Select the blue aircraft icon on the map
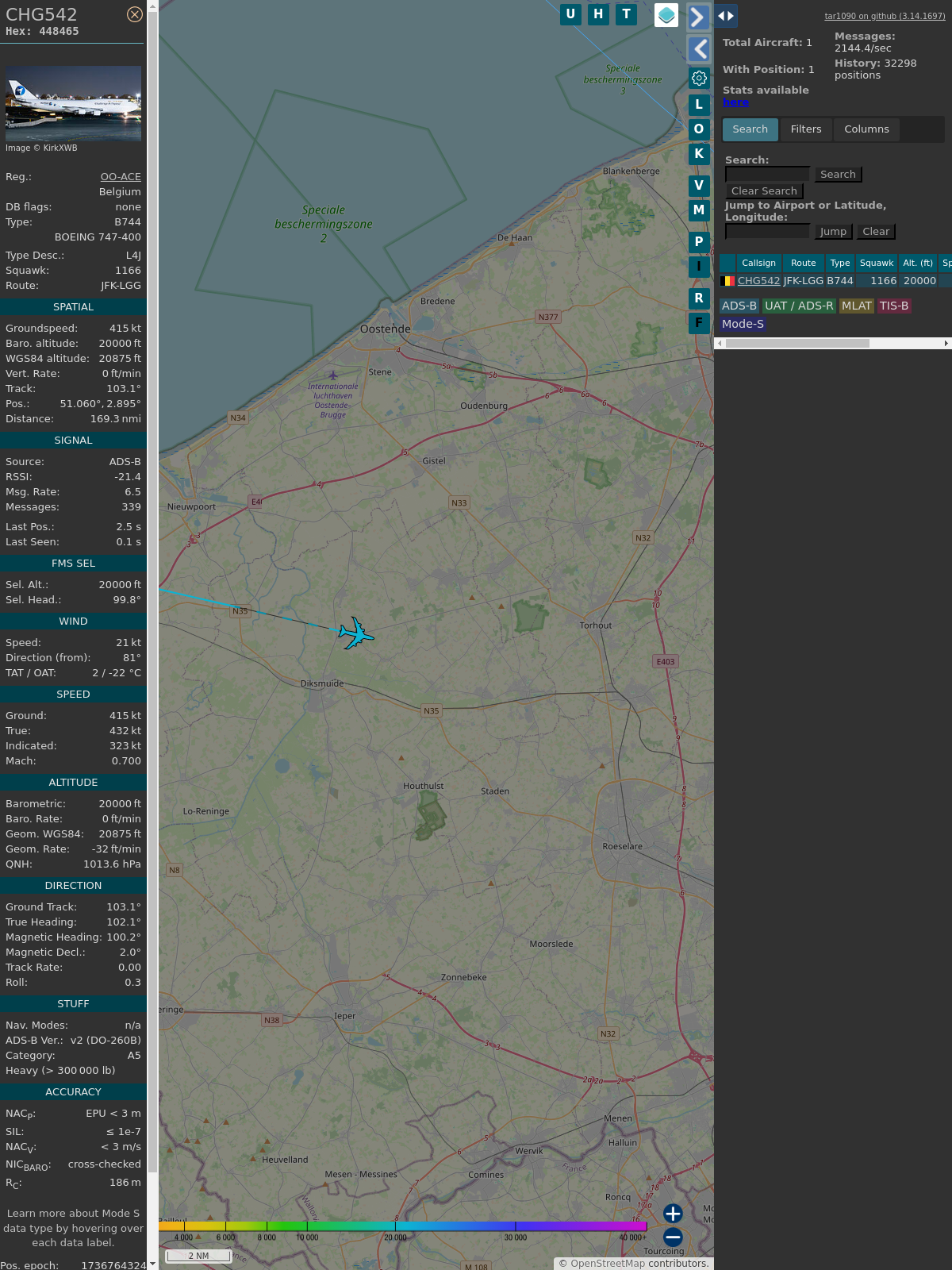The height and width of the screenshot is (1270, 952). pos(355,633)
